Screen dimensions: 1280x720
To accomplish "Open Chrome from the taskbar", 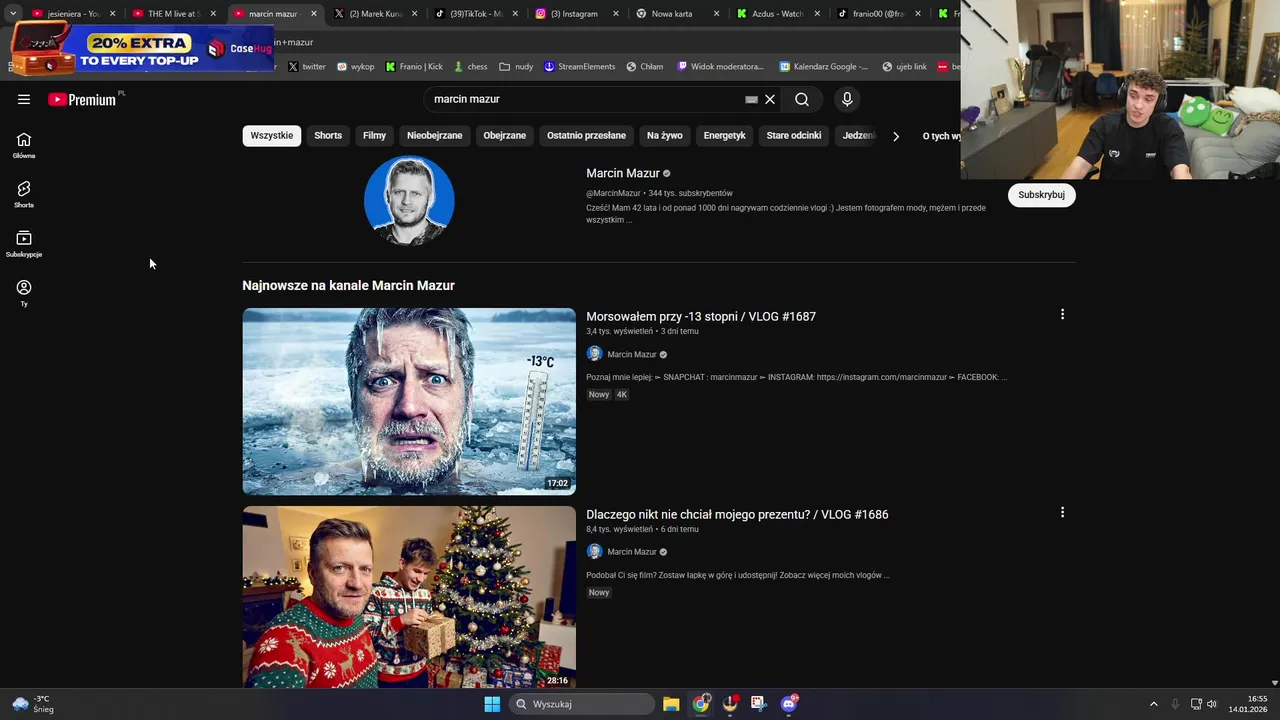I will [701, 704].
